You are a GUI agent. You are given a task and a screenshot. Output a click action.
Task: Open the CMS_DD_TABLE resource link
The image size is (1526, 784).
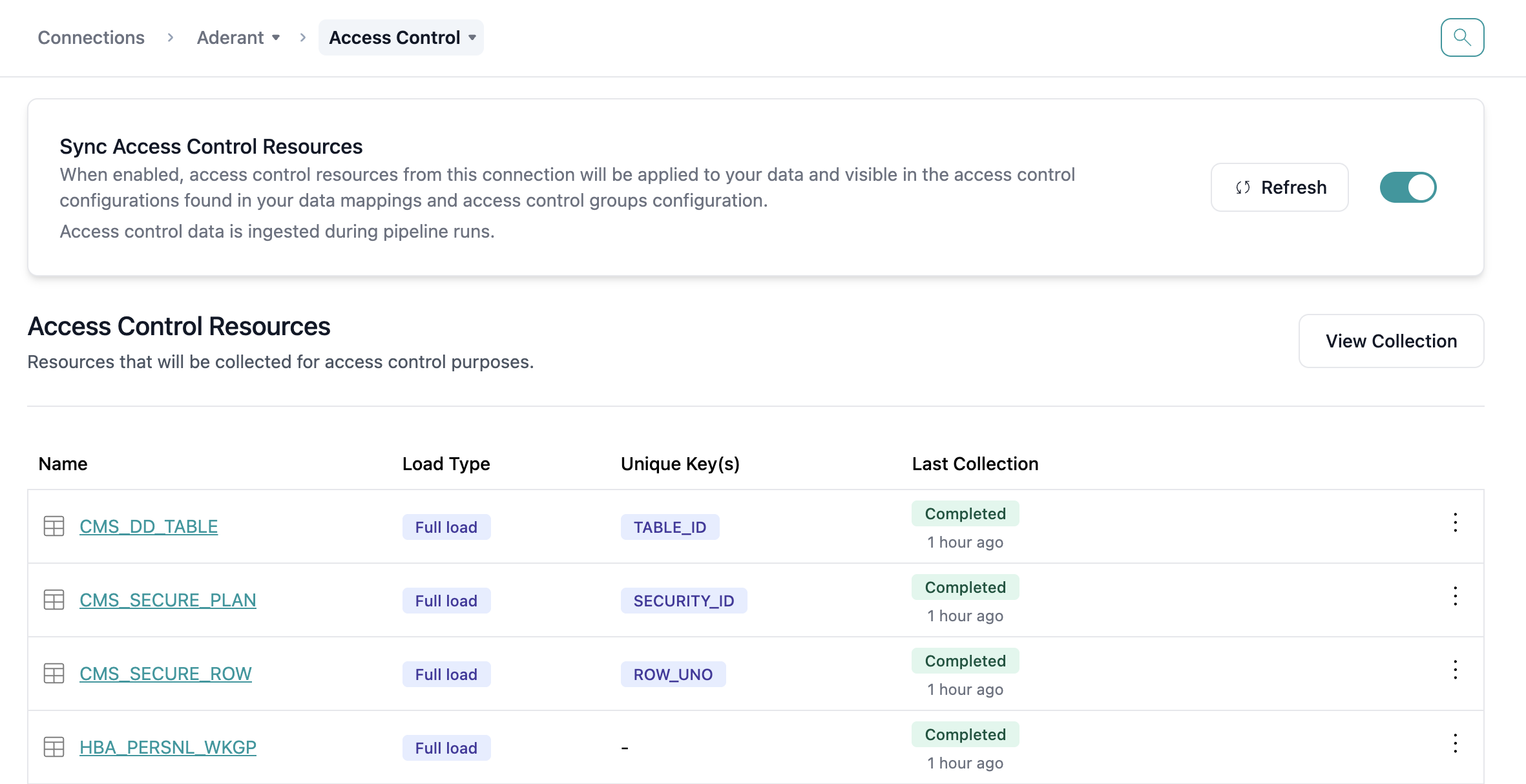(149, 526)
